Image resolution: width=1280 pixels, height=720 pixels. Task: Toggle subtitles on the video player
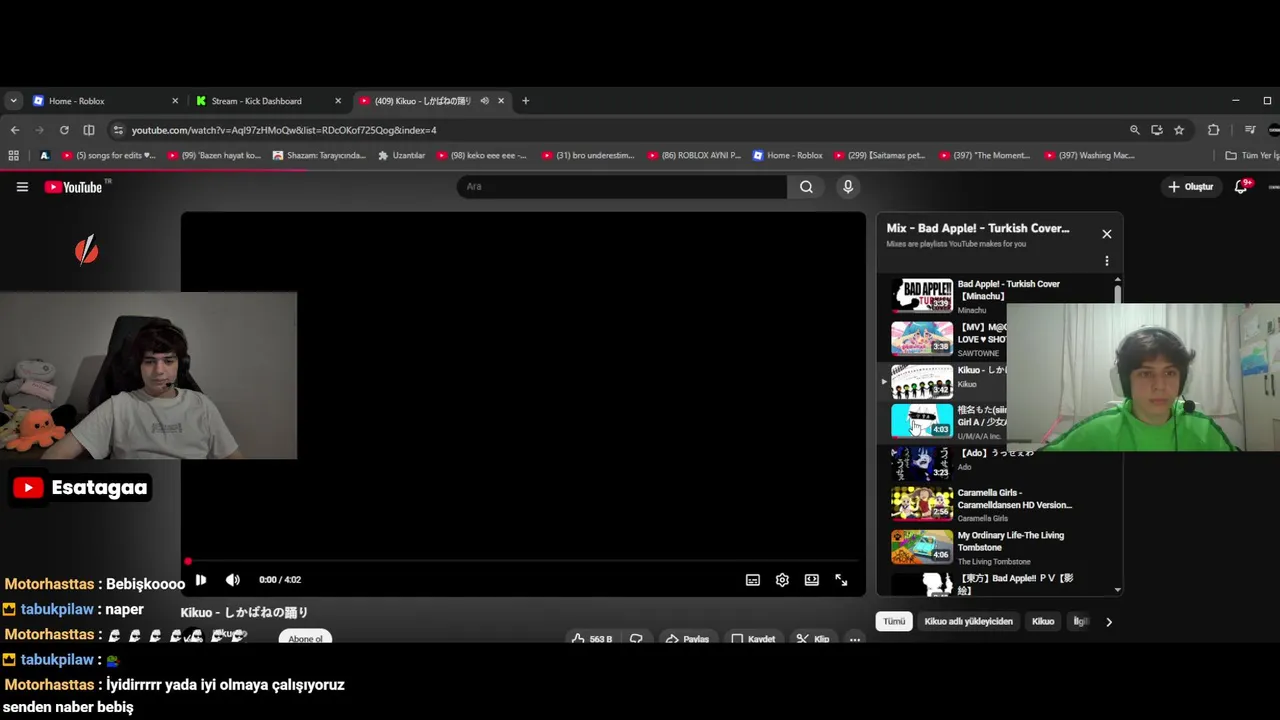[752, 580]
